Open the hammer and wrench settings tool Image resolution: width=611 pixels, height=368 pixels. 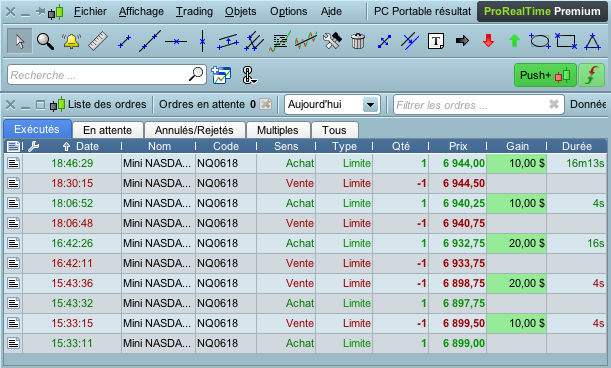click(332, 41)
